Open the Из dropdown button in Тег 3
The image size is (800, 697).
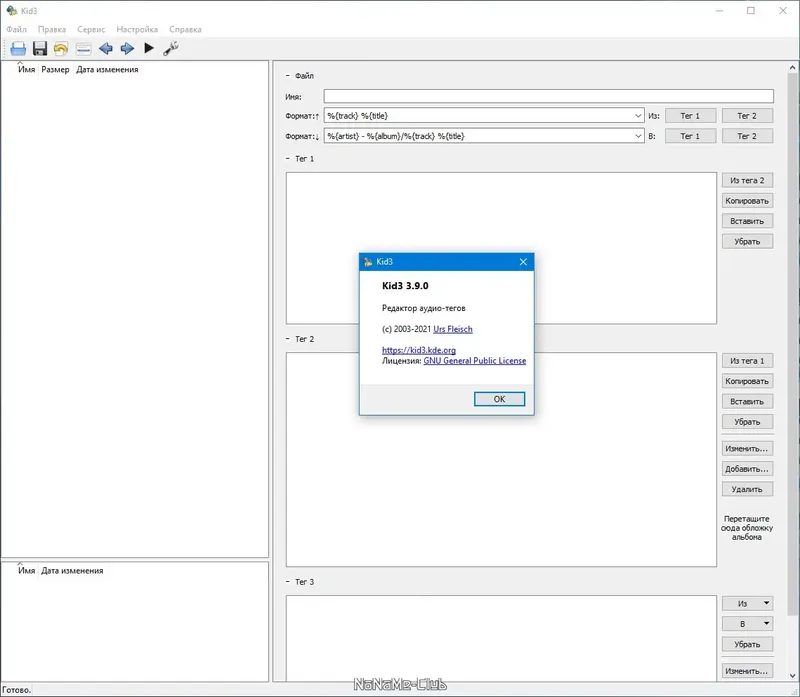[747, 603]
